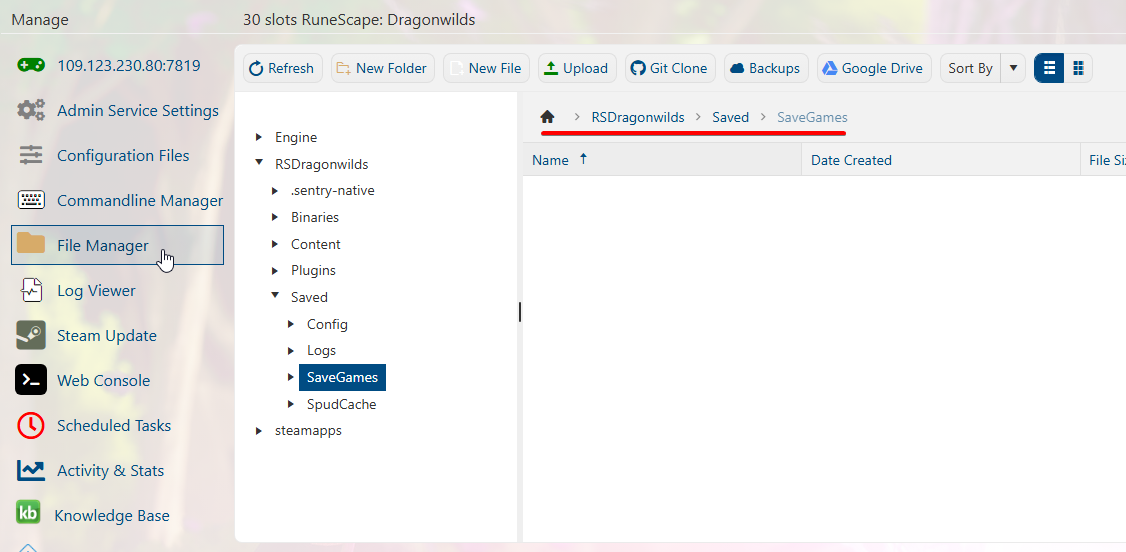Screen dimensions: 1126x552
Task: Open Commandline Manager from sidebar
Action: coord(139,201)
